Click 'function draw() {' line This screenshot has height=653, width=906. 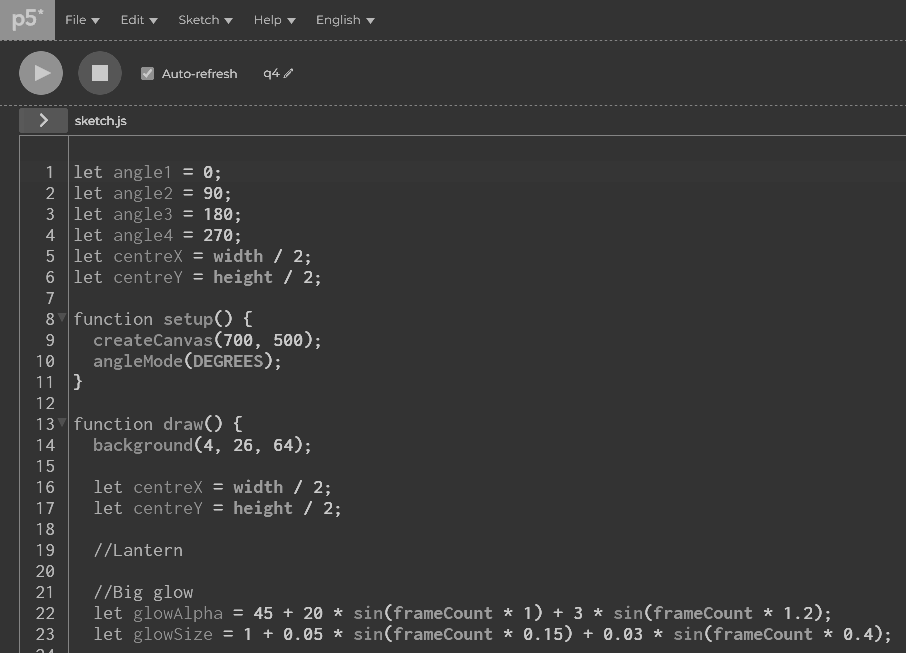[158, 424]
